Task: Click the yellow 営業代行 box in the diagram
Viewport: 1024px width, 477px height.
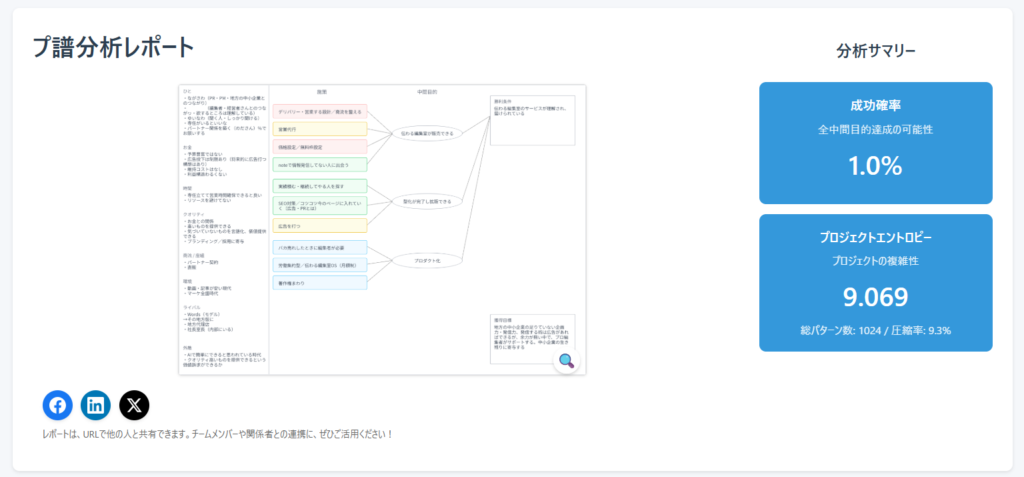Action: click(320, 129)
